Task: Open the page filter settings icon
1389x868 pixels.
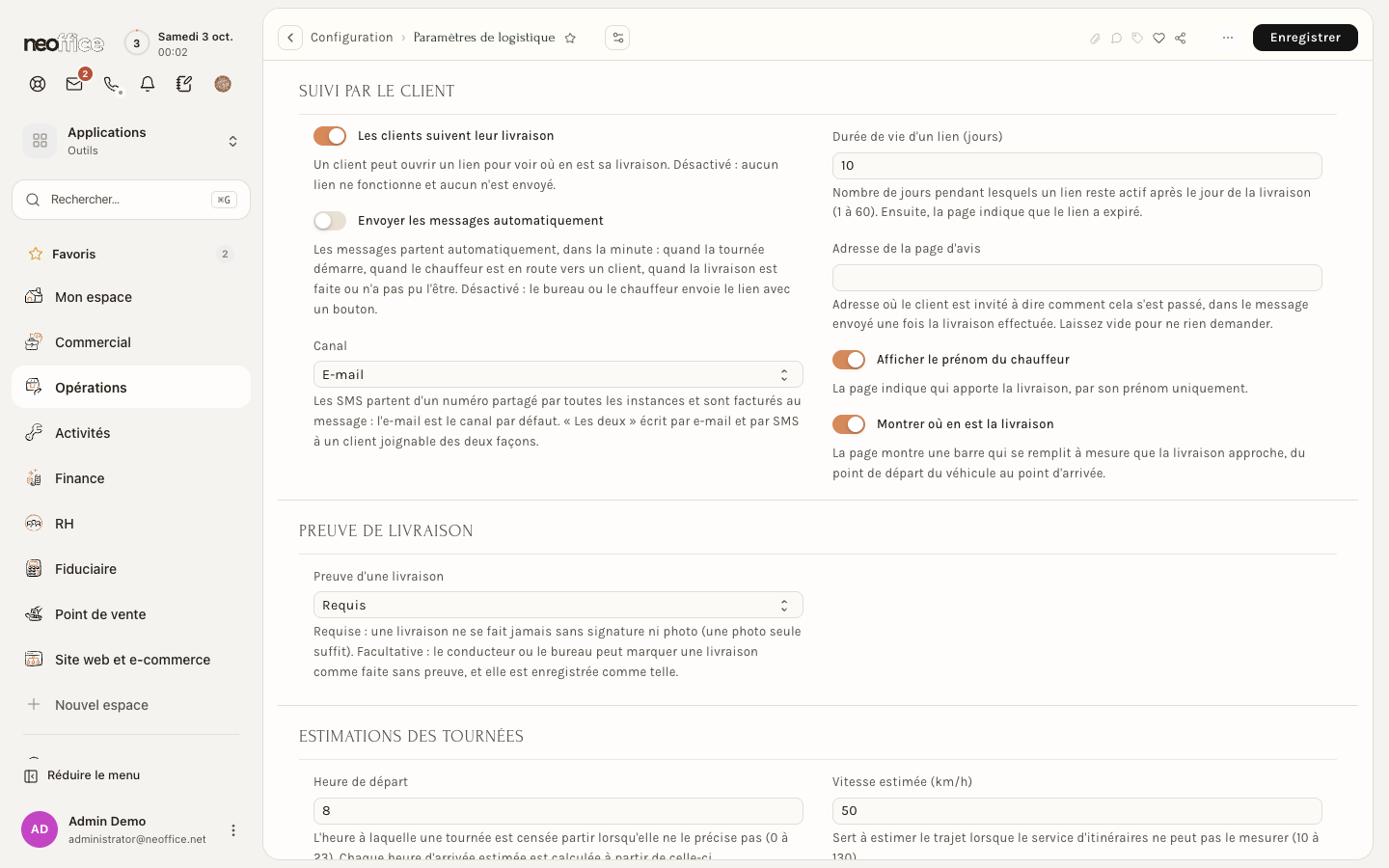Action: click(617, 38)
